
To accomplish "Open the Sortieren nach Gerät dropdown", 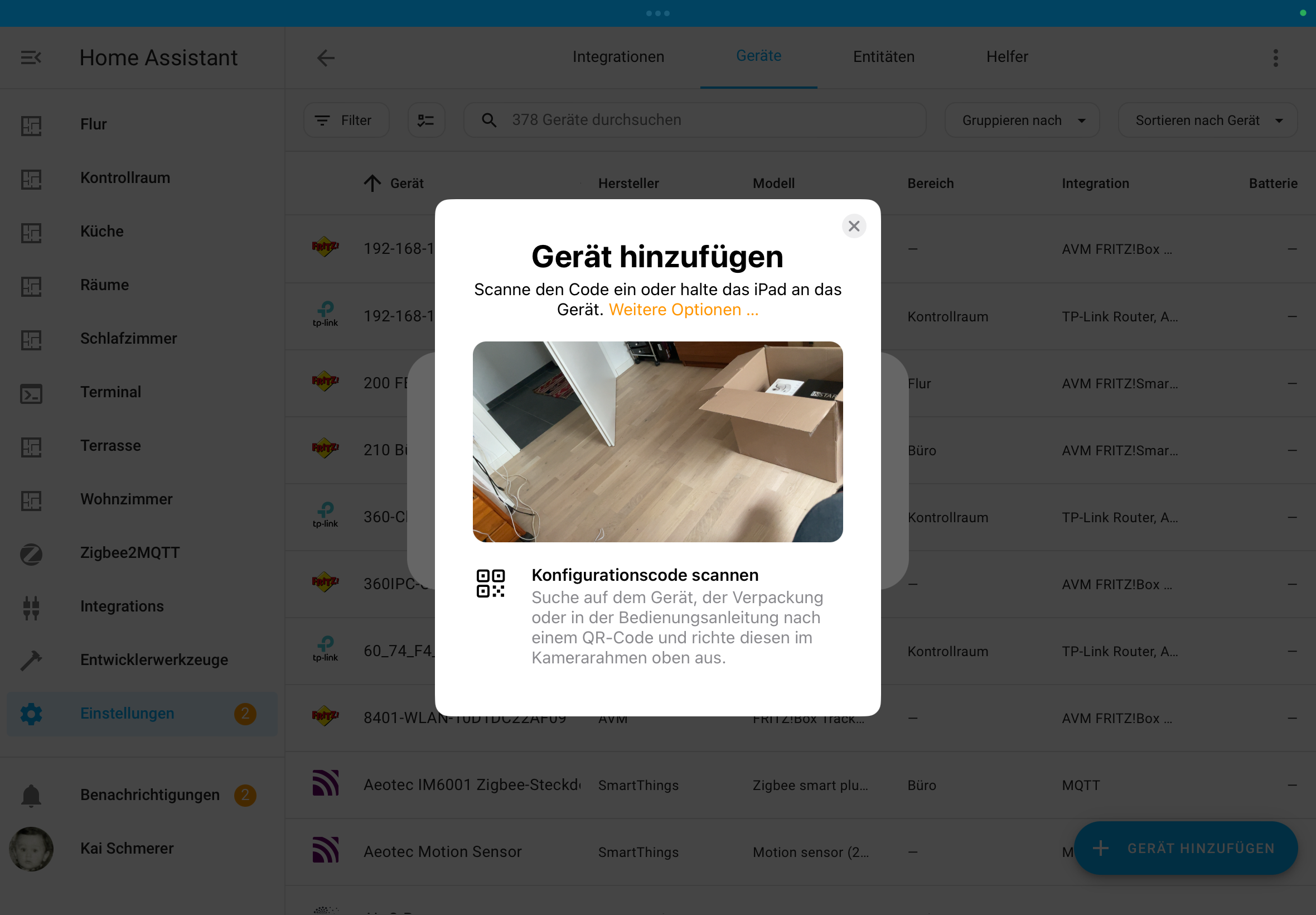I will tap(1207, 121).
